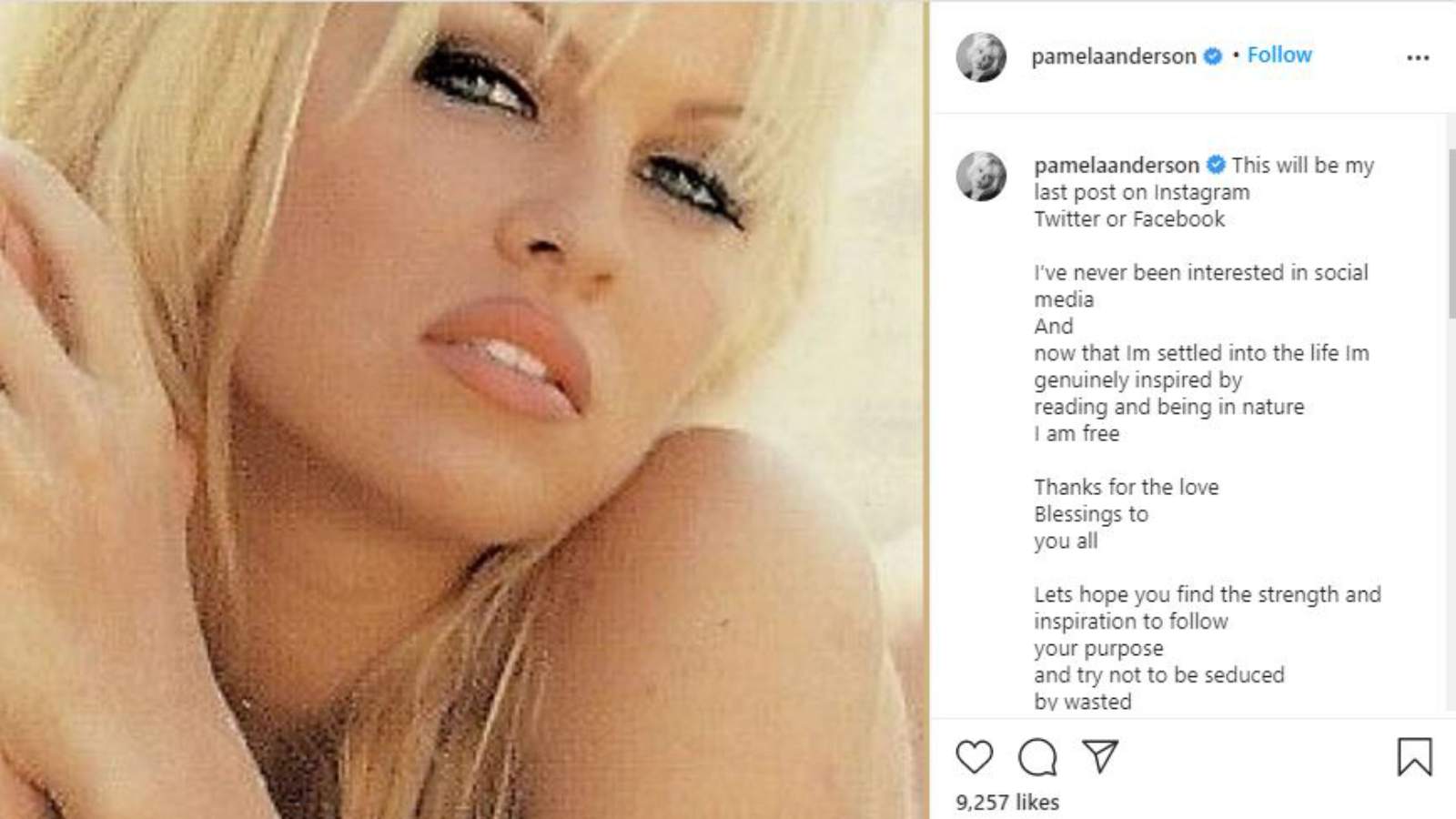
Task: Open the pamelaanderson username in the caption
Action: tap(1116, 165)
